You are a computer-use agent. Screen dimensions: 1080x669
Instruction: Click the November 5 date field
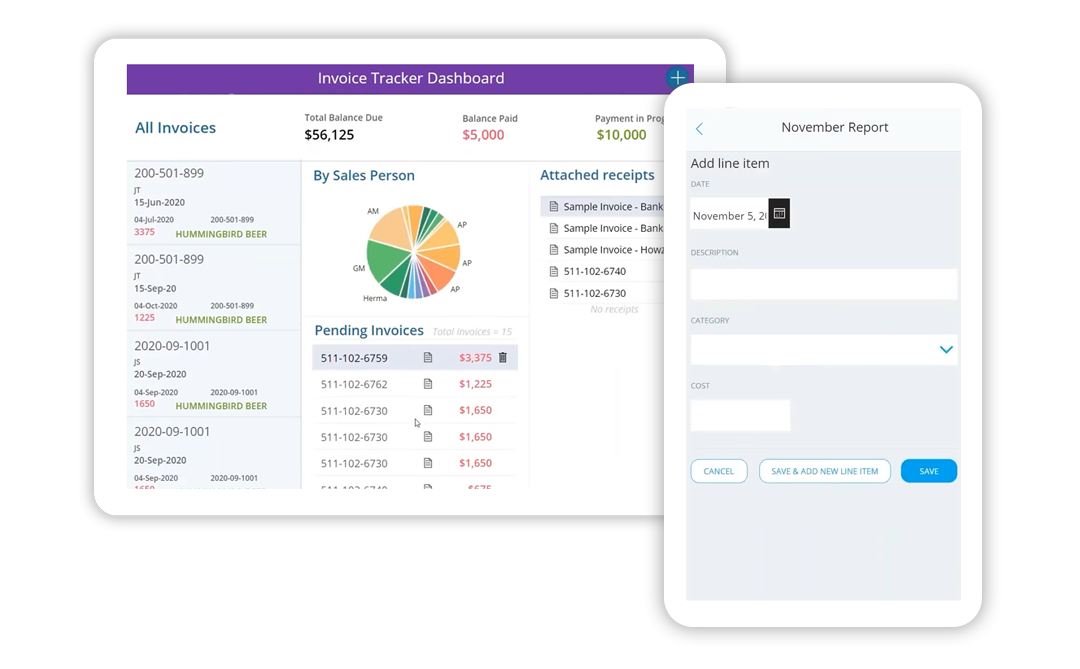tap(729, 216)
